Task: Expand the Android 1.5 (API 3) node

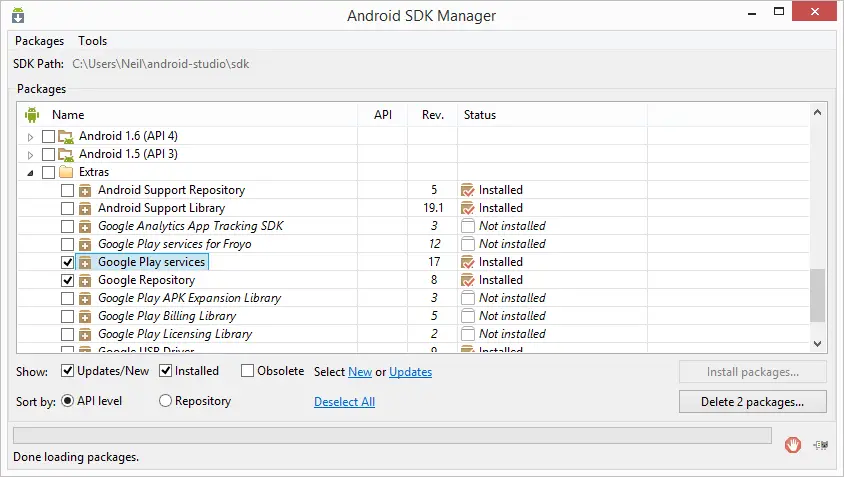Action: coord(31,155)
